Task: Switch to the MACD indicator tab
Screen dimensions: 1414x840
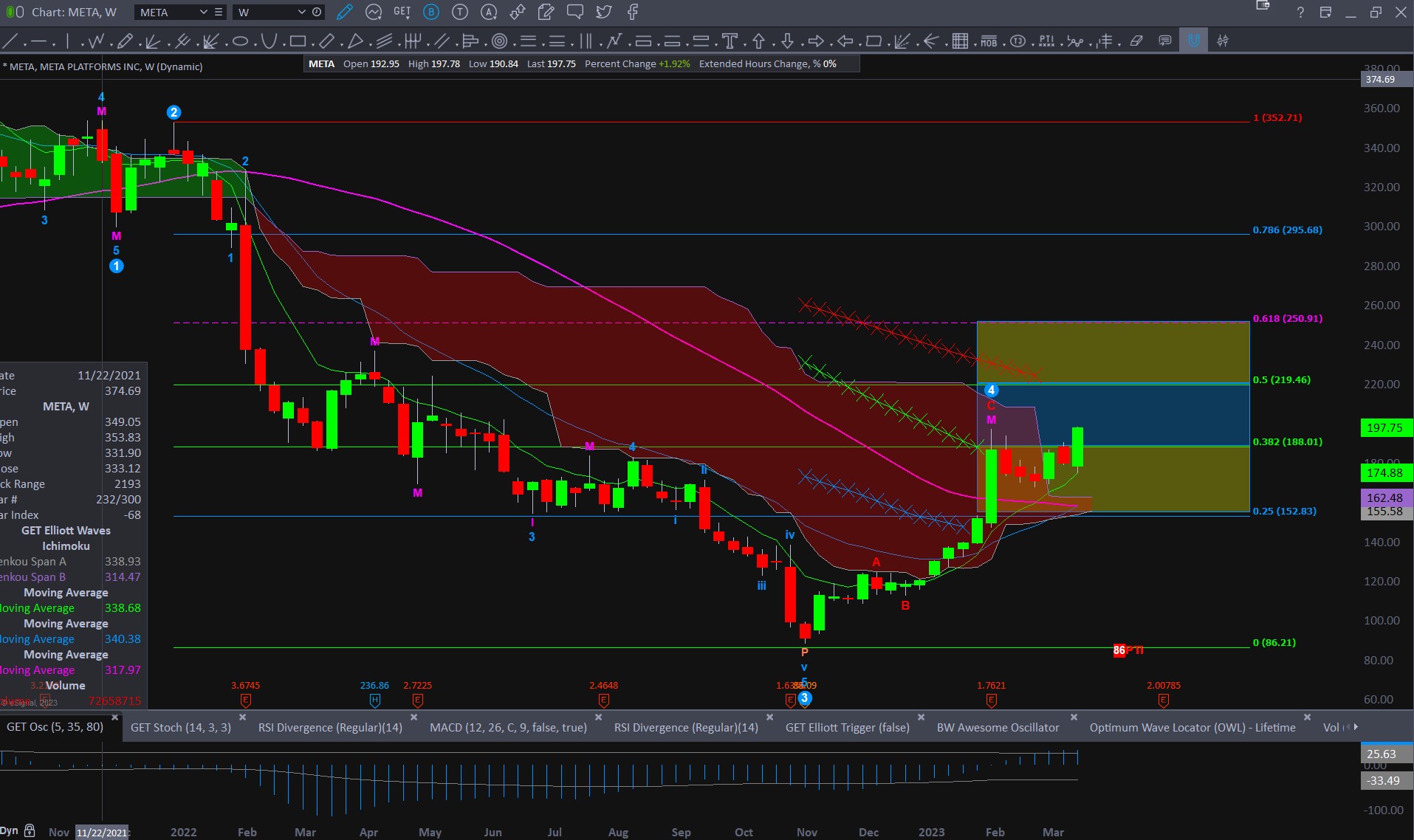Action: 508,728
